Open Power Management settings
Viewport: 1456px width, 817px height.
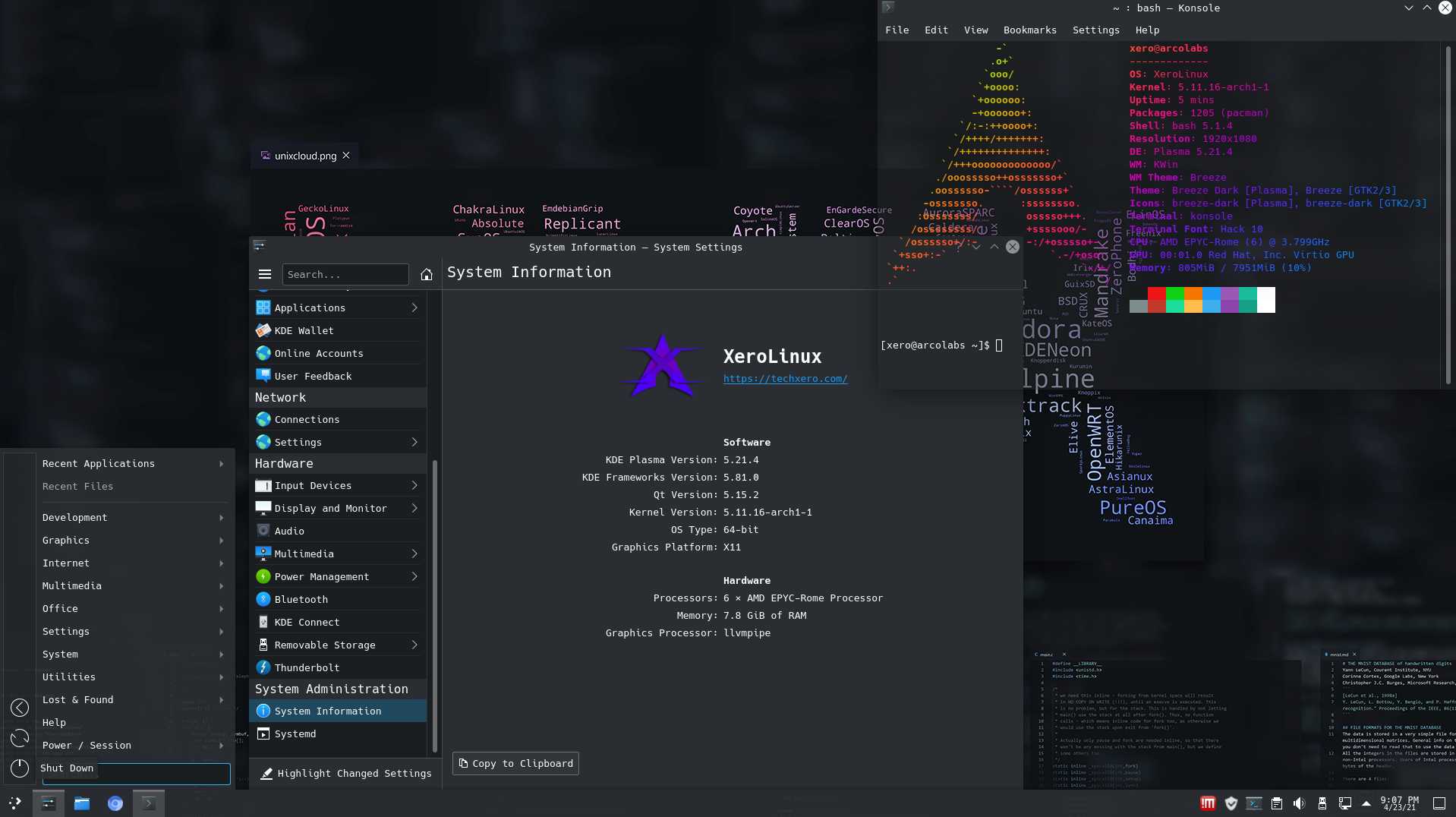click(338, 576)
